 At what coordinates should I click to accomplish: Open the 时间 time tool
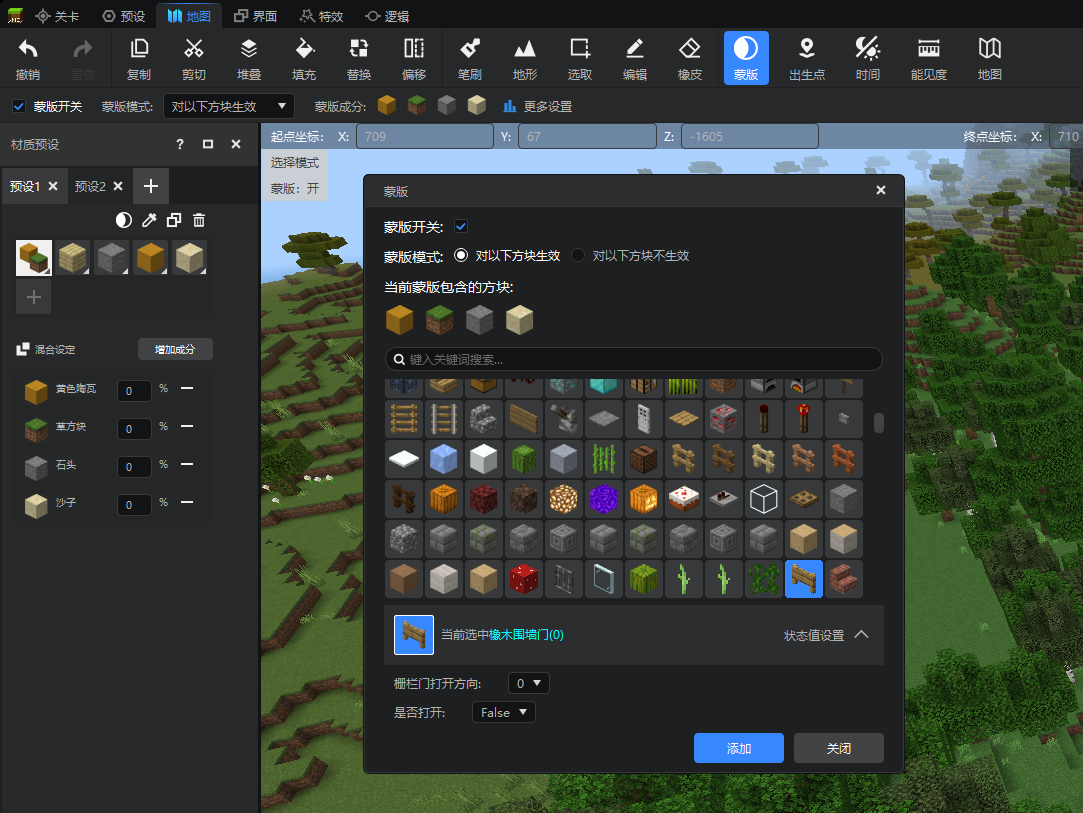(868, 58)
